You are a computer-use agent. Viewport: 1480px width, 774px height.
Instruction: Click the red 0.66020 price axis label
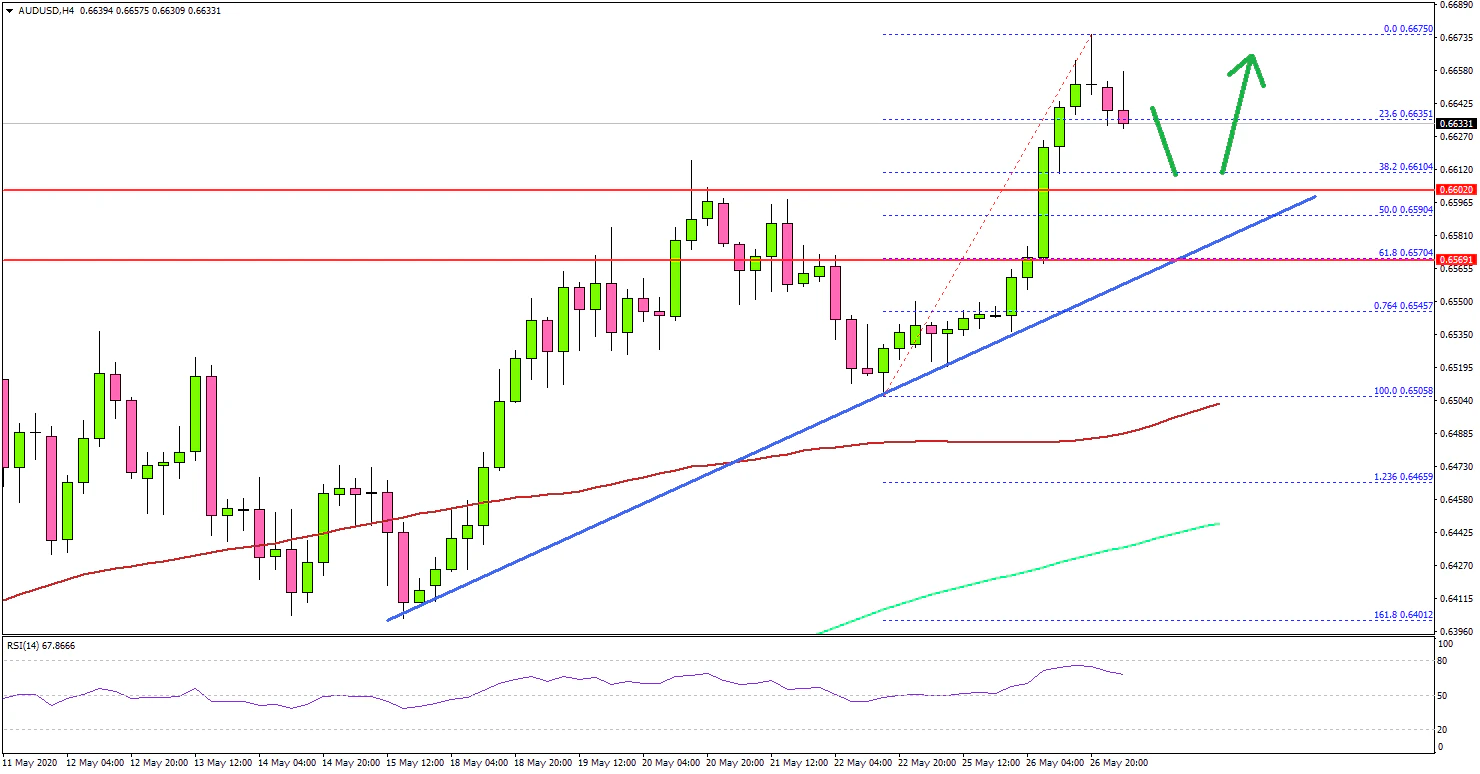coord(1456,189)
